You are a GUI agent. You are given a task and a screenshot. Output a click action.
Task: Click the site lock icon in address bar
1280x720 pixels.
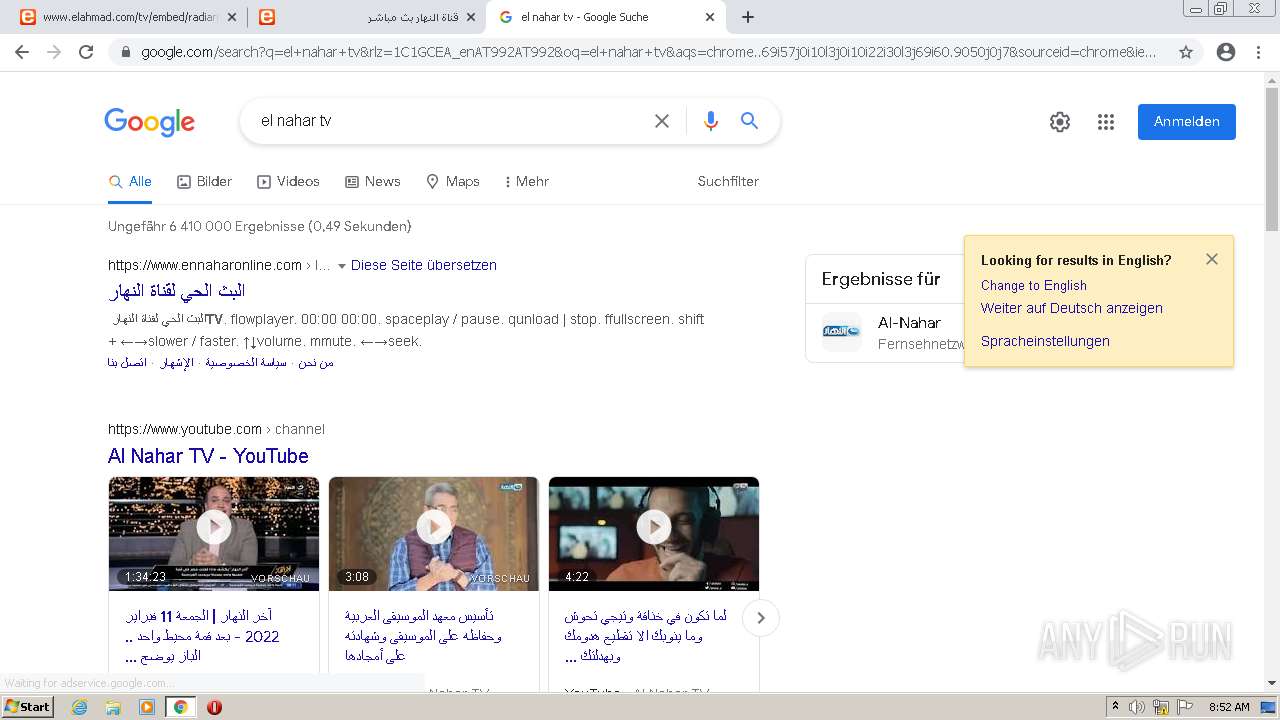(x=126, y=52)
